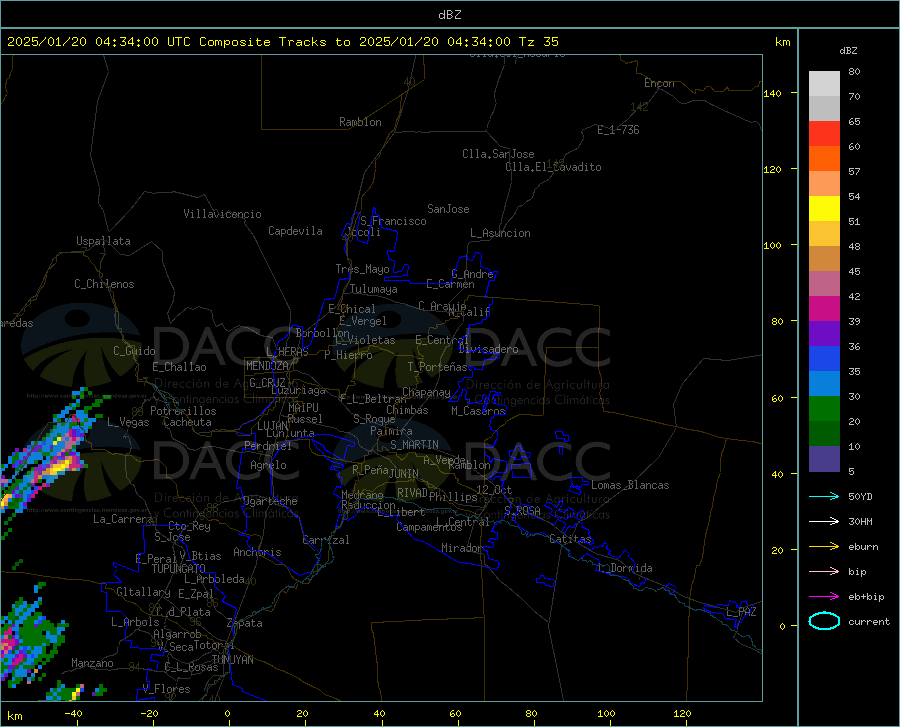The width and height of the screenshot is (900, 727).
Task: Click the Mirador label
Action: click(462, 549)
